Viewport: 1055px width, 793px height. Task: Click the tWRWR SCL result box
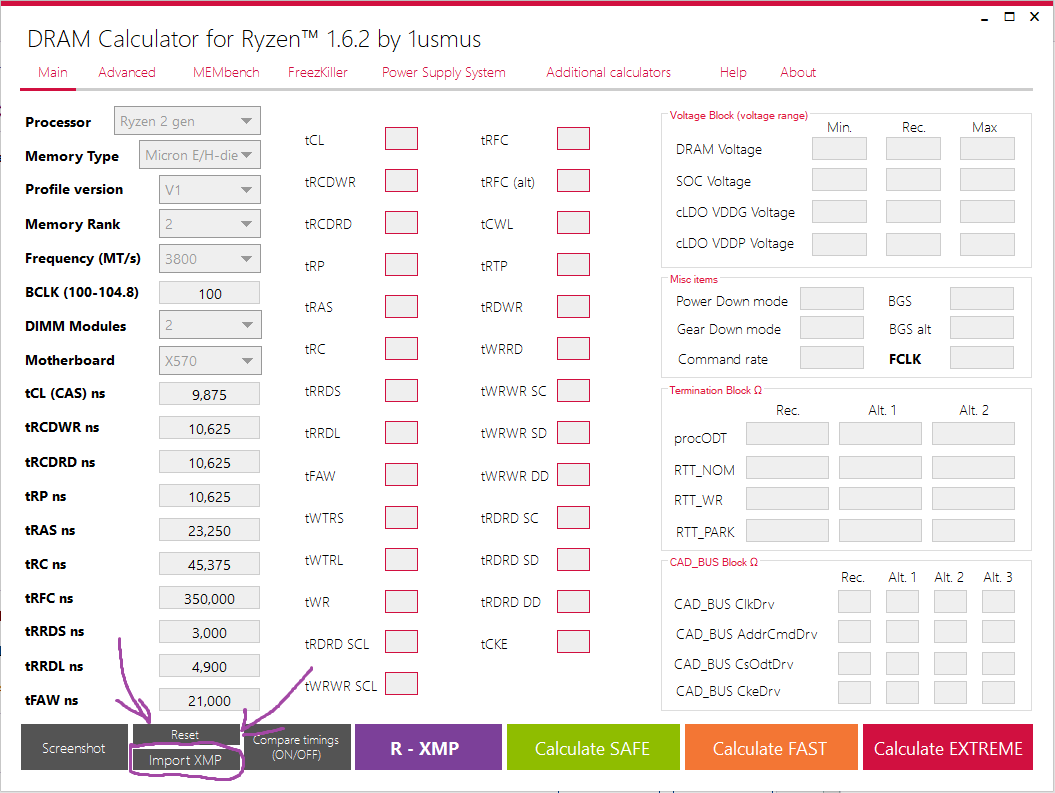click(x=402, y=683)
